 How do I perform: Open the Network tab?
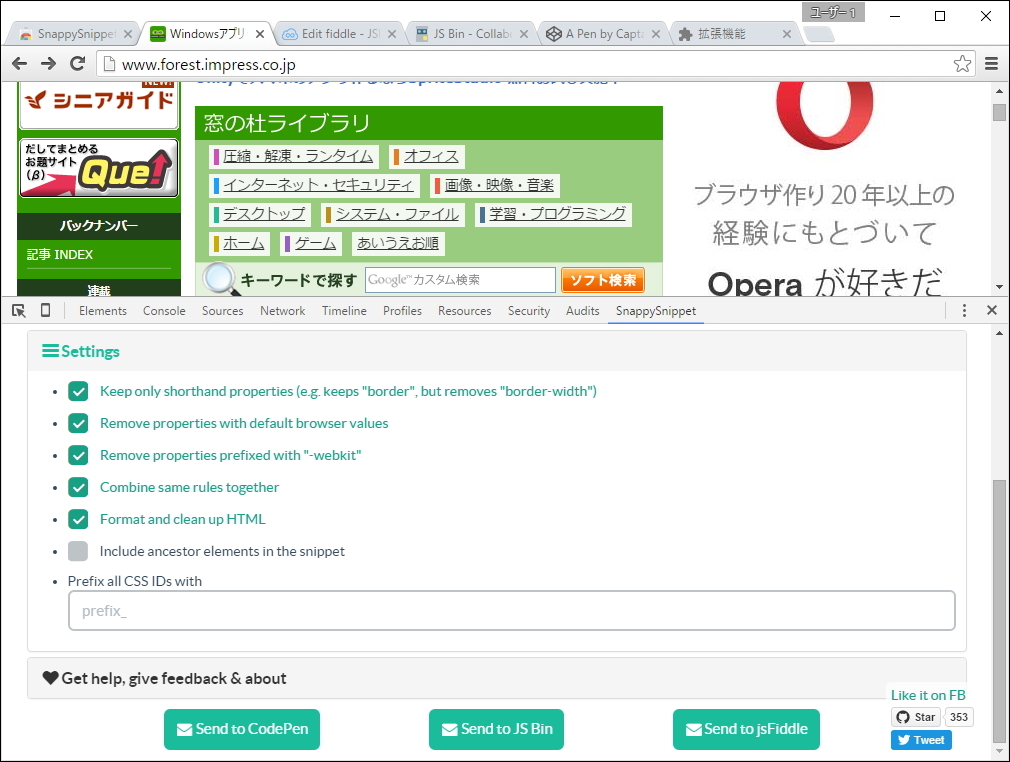coord(283,310)
